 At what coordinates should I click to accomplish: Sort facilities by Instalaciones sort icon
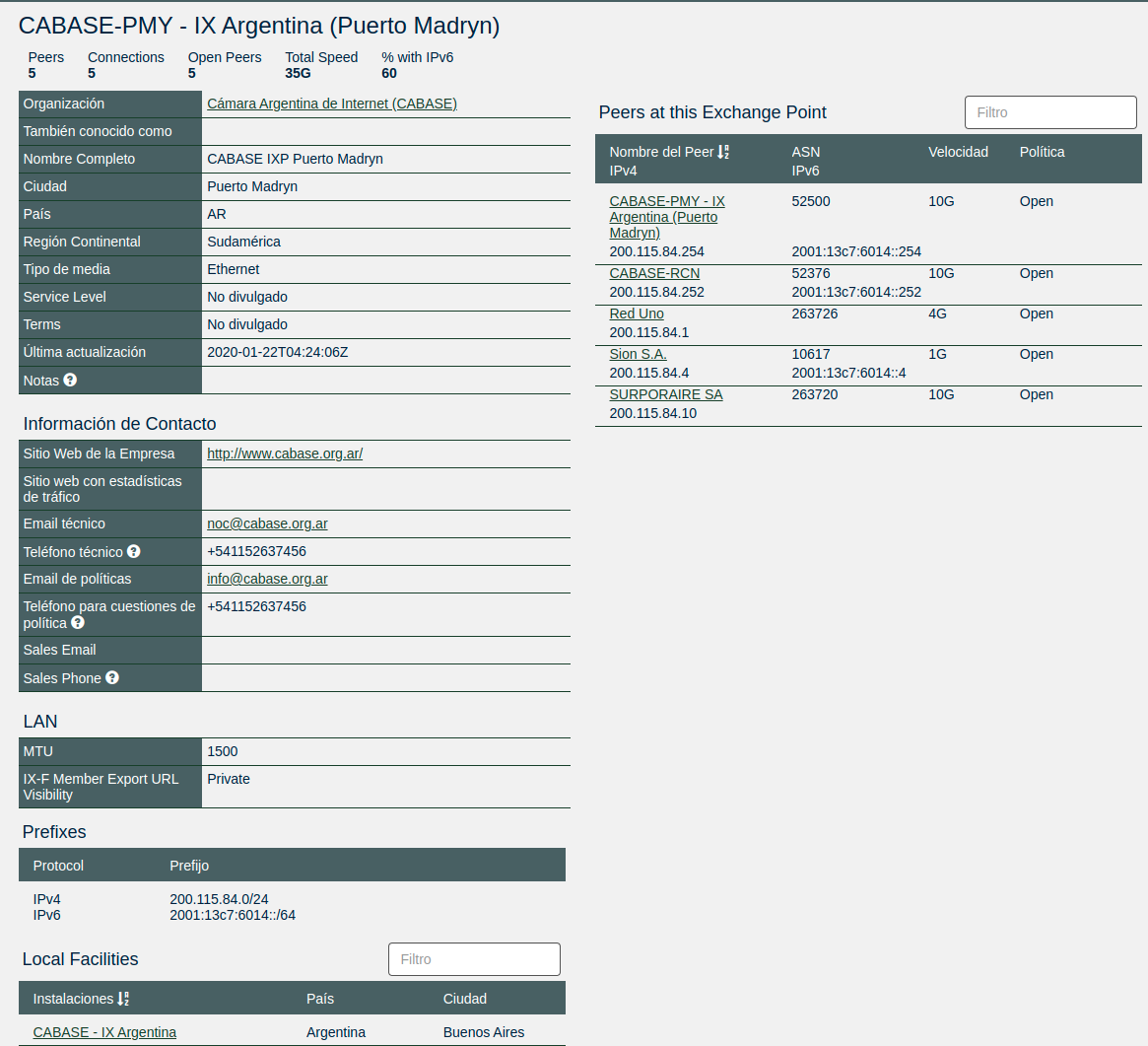[123, 999]
